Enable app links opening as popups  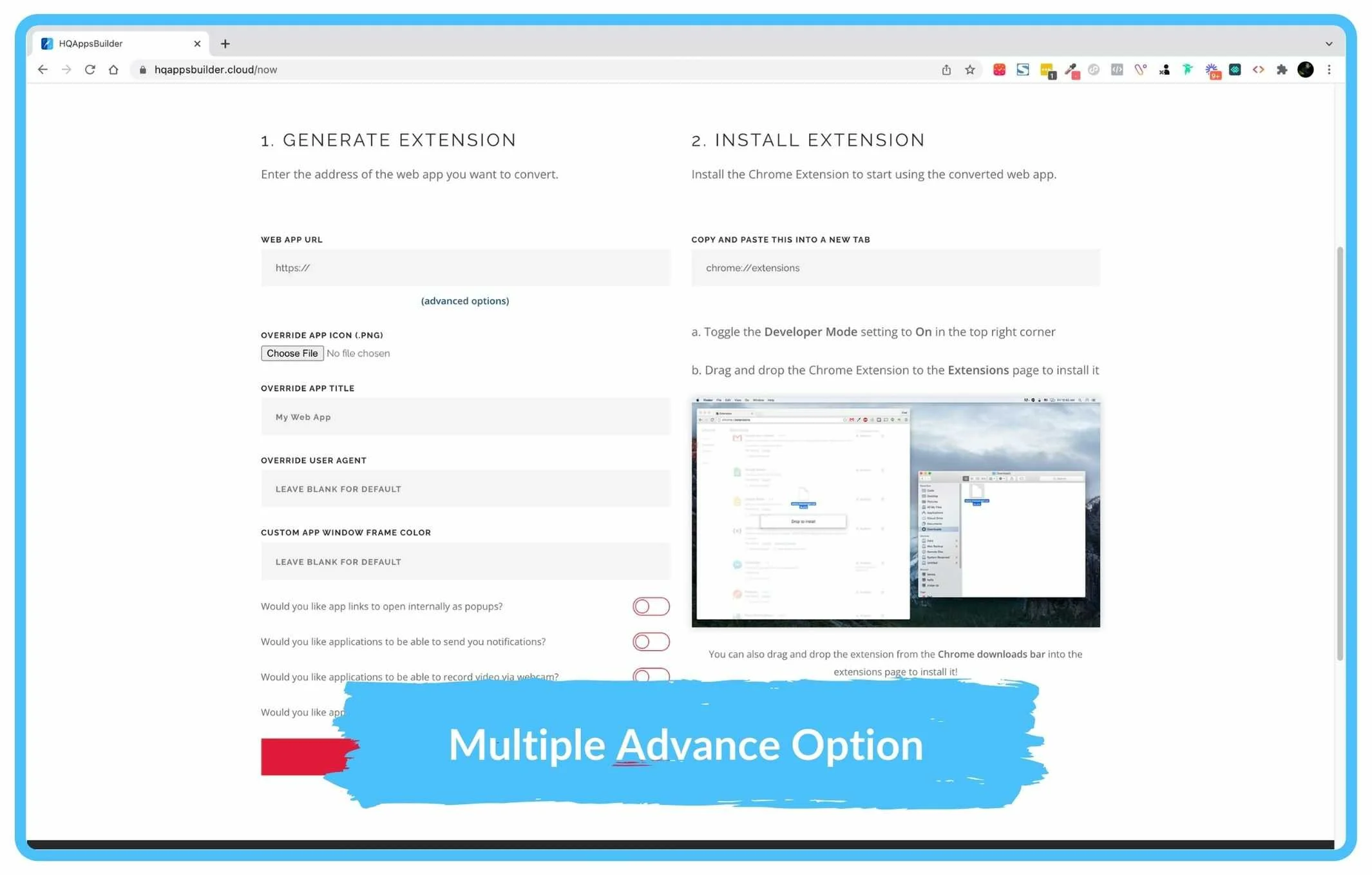(x=651, y=606)
